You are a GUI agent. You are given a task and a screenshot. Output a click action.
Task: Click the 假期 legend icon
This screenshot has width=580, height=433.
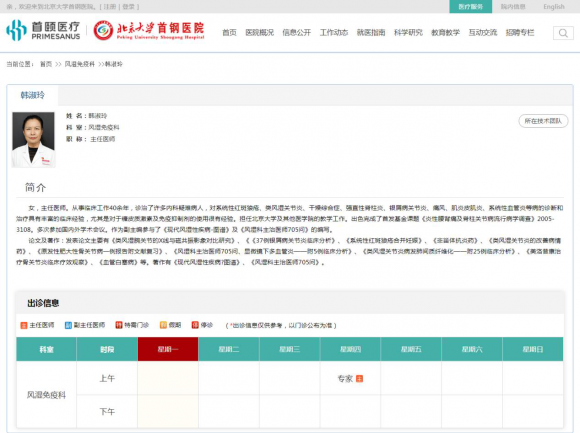[163, 325]
